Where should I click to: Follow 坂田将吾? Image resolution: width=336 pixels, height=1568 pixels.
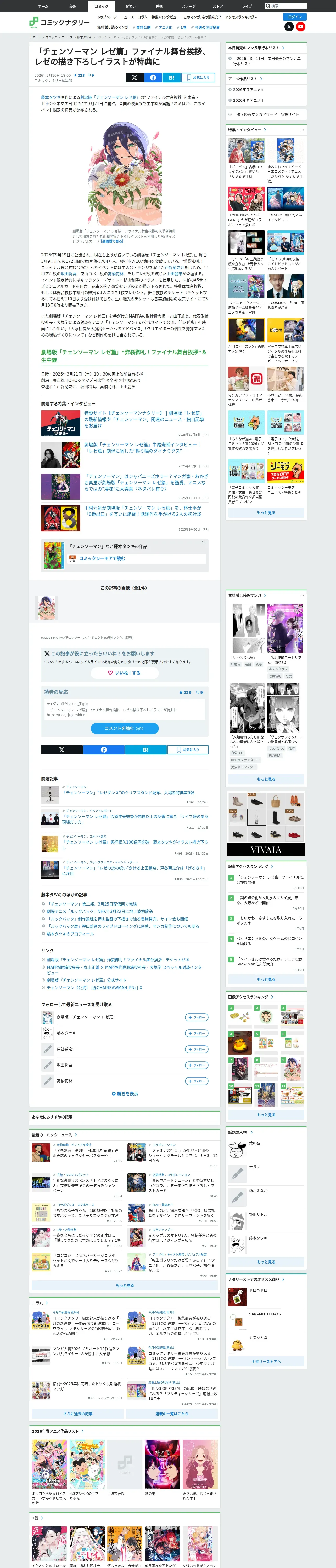[196, 1065]
